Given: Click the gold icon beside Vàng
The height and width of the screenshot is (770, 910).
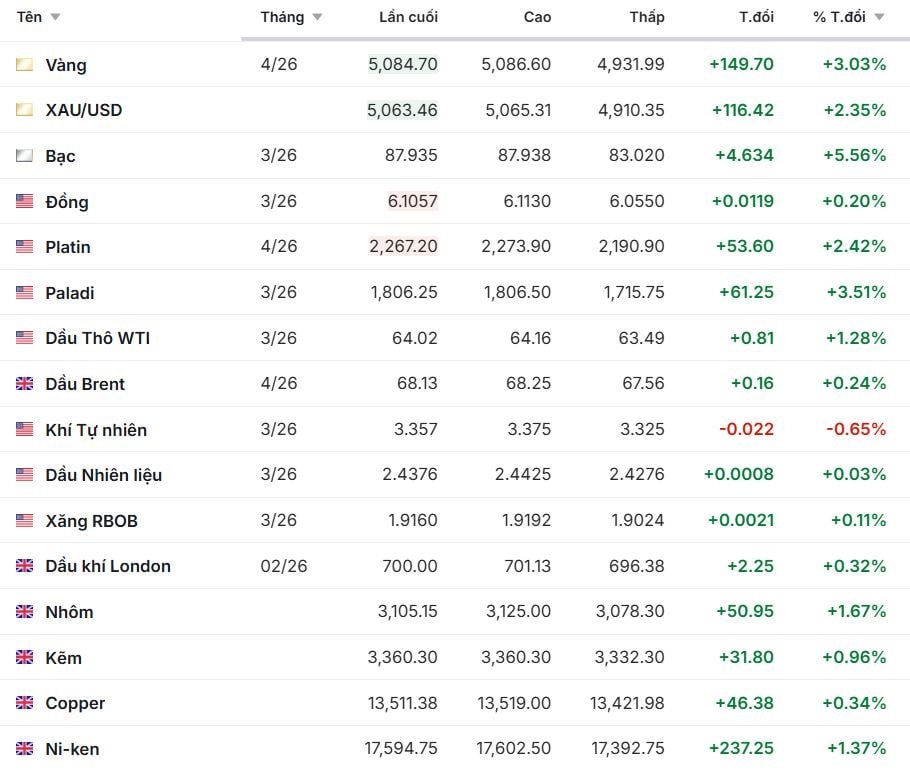Looking at the screenshot, I should point(24,65).
